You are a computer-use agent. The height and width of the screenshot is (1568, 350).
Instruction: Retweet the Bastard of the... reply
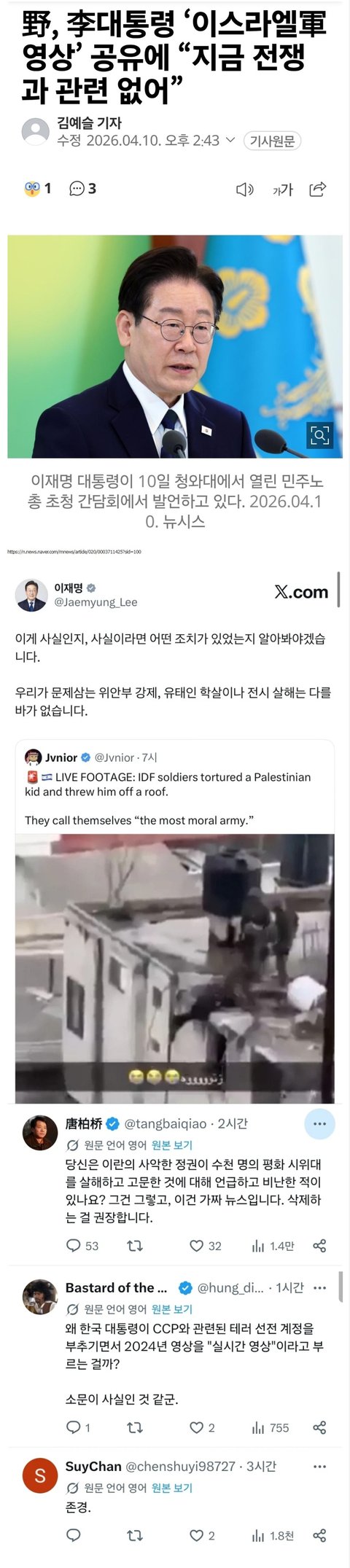(x=135, y=1427)
